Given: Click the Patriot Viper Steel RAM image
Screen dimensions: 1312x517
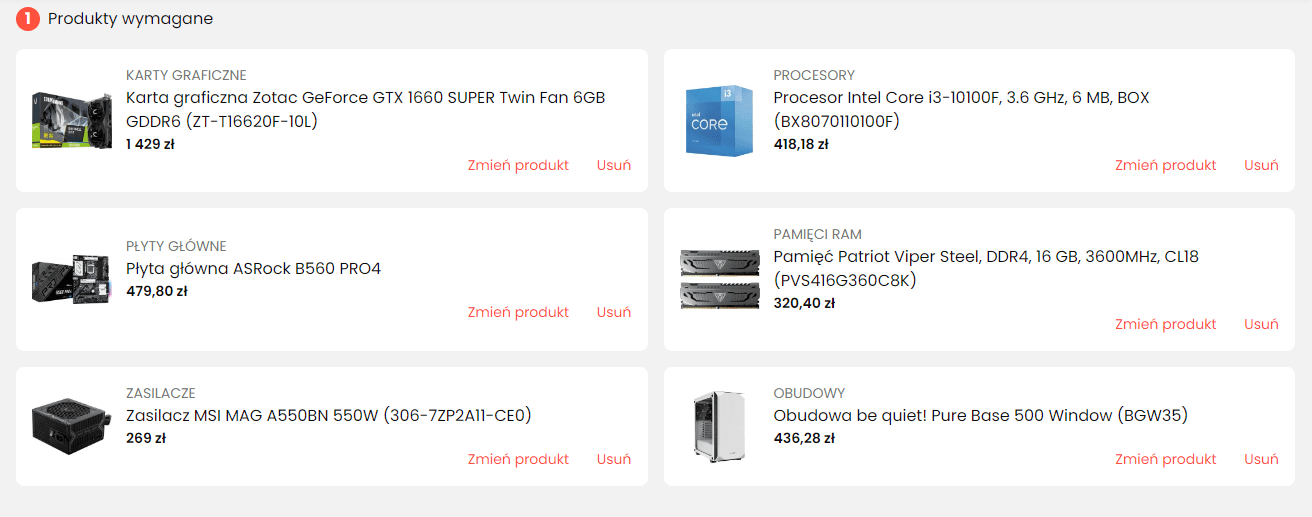Looking at the screenshot, I should (719, 278).
